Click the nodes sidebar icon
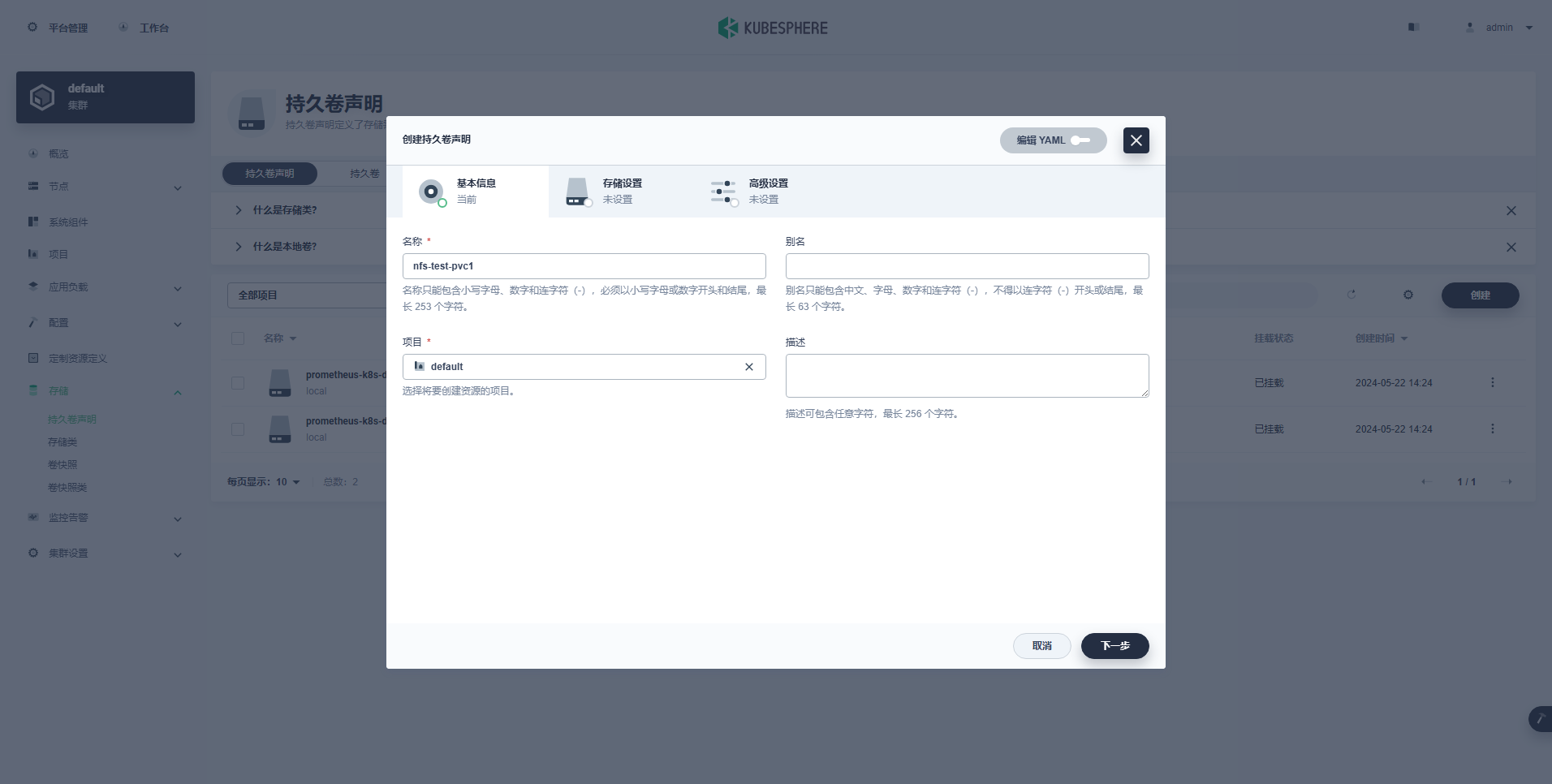This screenshot has height=784, width=1552. click(x=33, y=186)
